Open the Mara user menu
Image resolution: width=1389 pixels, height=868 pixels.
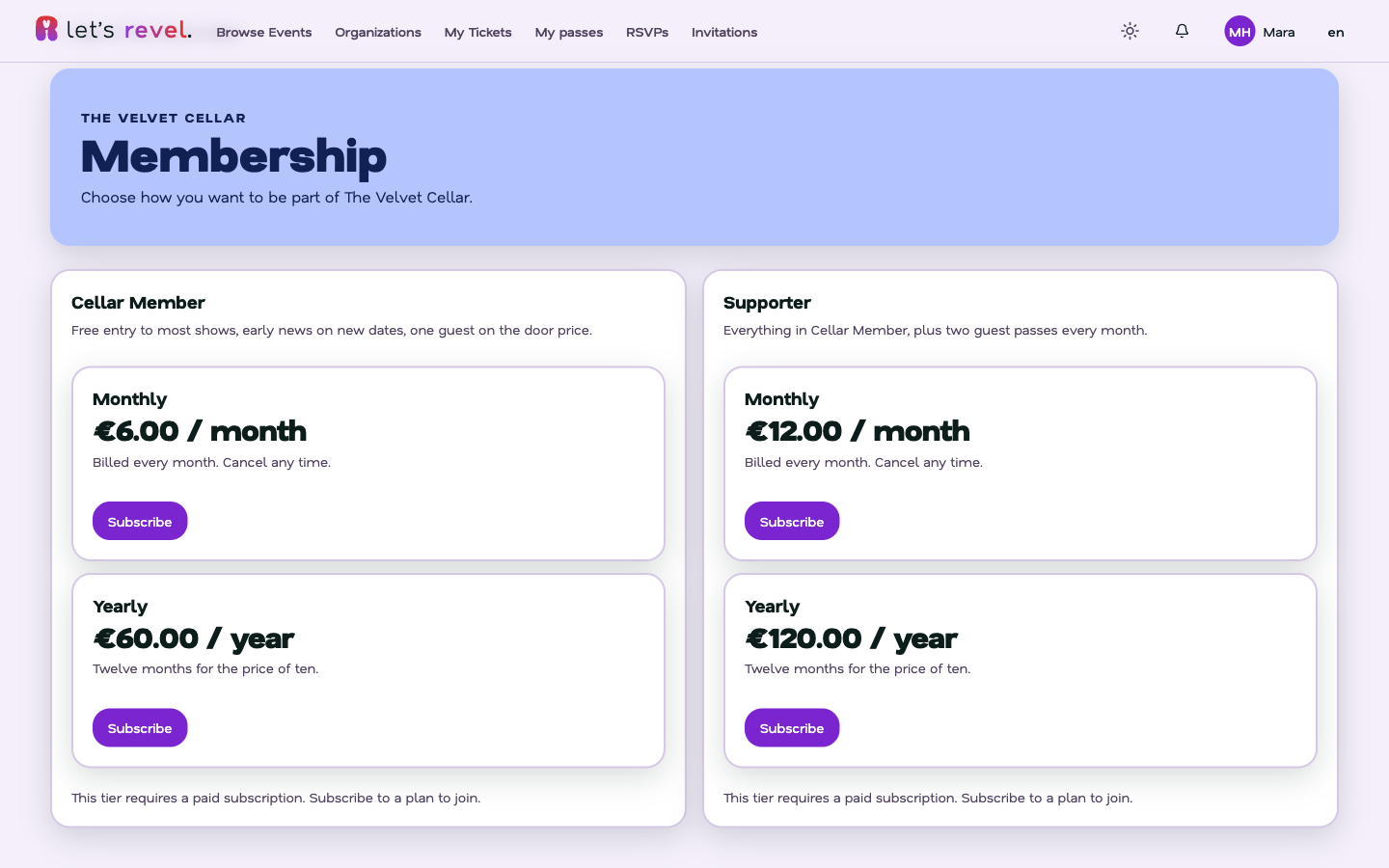[x=1279, y=32]
